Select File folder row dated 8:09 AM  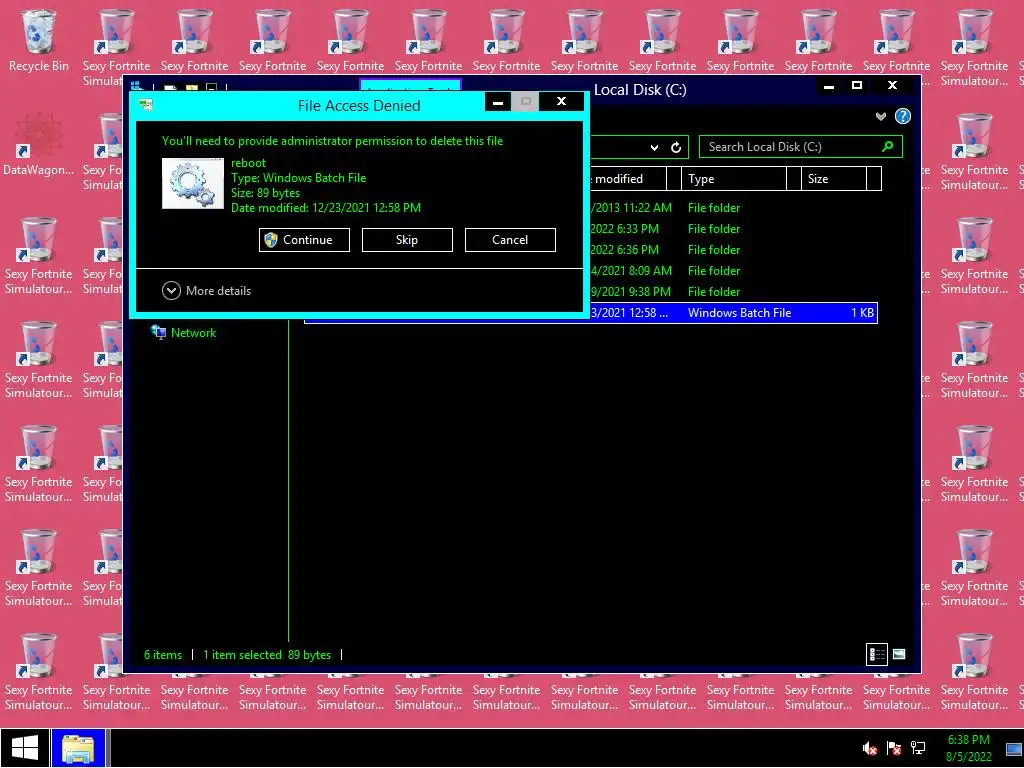pos(733,270)
